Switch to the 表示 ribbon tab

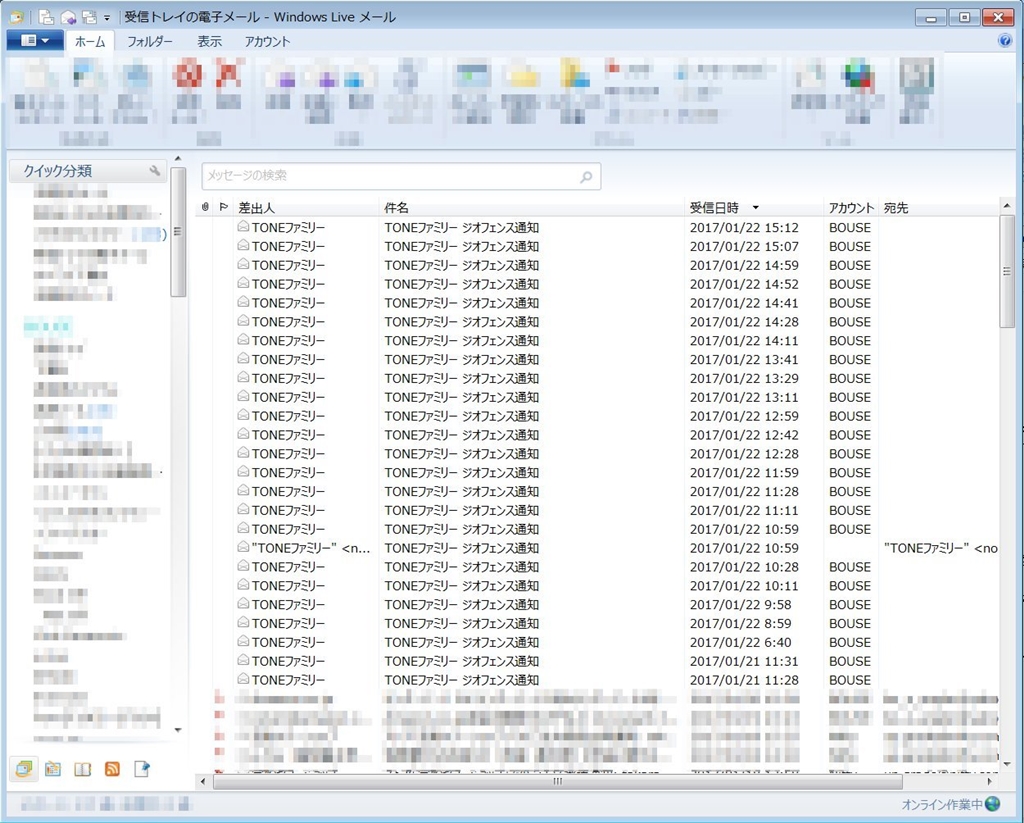210,42
